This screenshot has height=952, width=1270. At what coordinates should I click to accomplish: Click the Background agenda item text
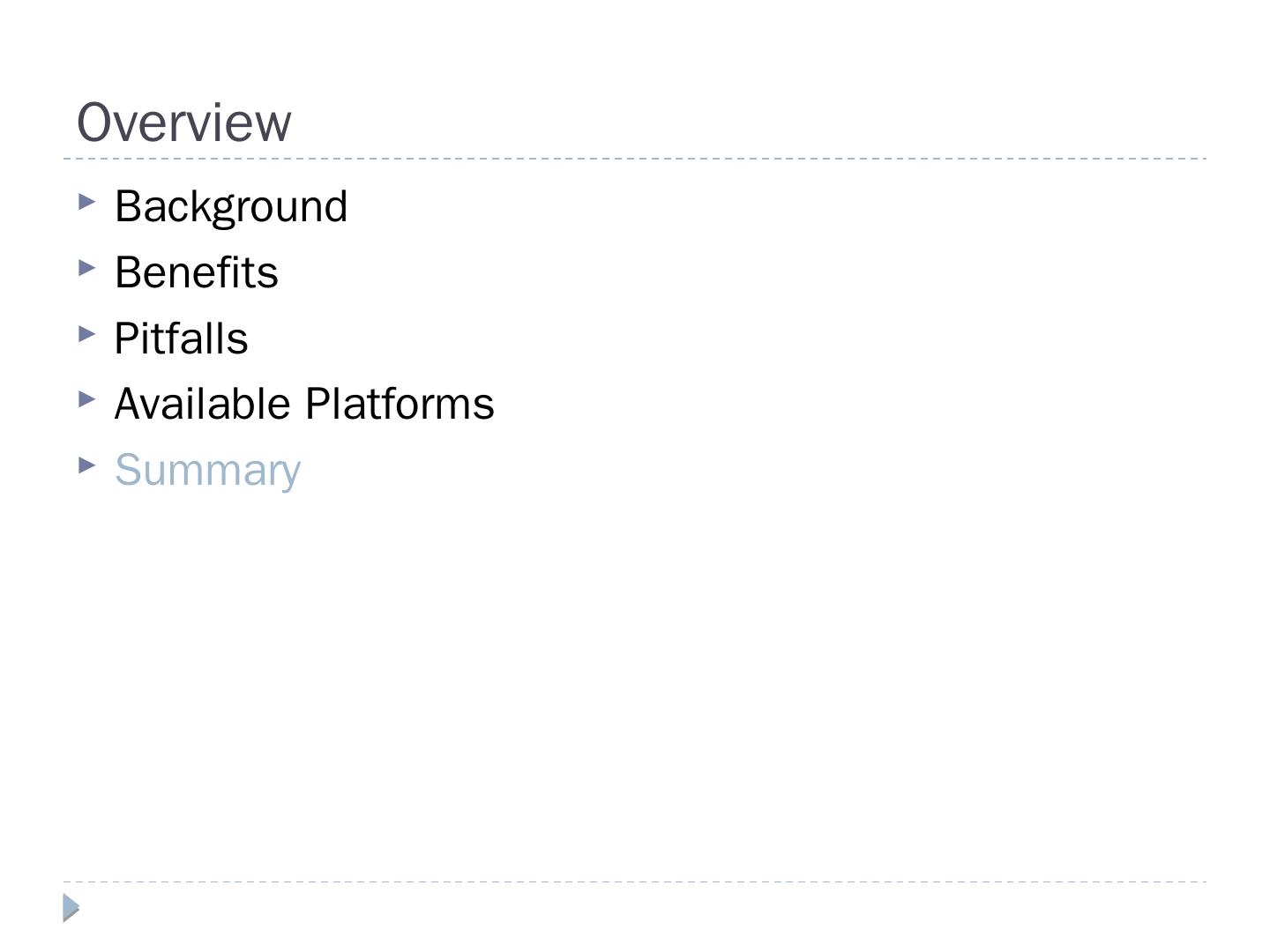coord(231,207)
